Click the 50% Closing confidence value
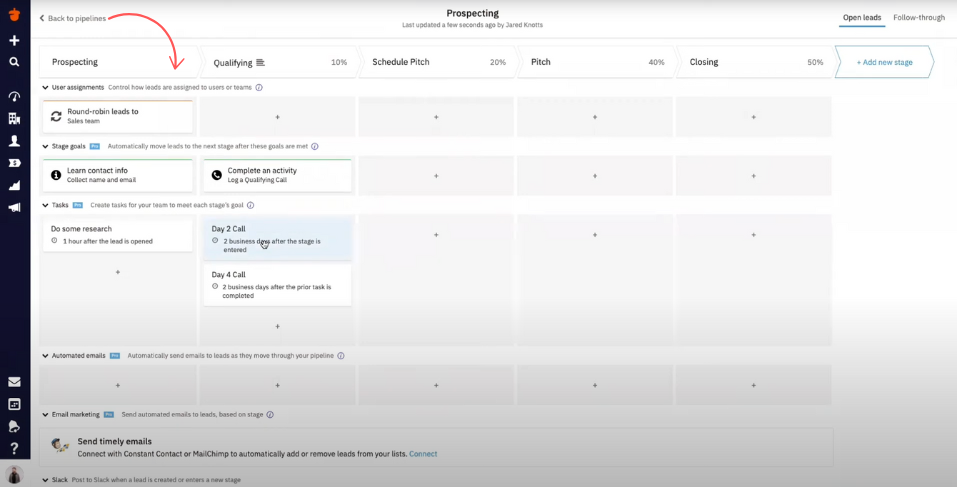The height and width of the screenshot is (487, 957). tap(815, 62)
